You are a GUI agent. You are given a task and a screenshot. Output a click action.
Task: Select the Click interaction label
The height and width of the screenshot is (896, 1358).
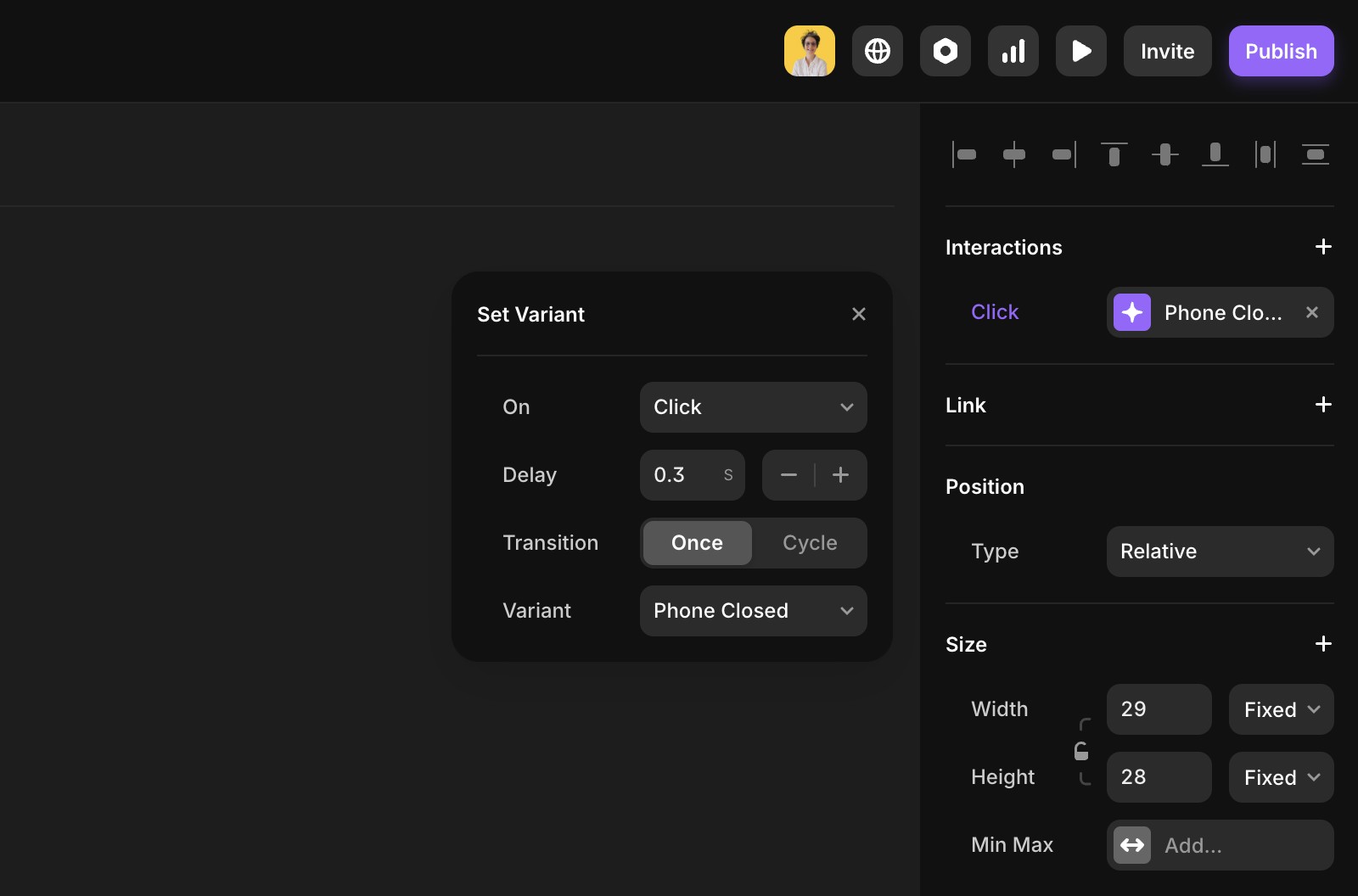tap(995, 312)
